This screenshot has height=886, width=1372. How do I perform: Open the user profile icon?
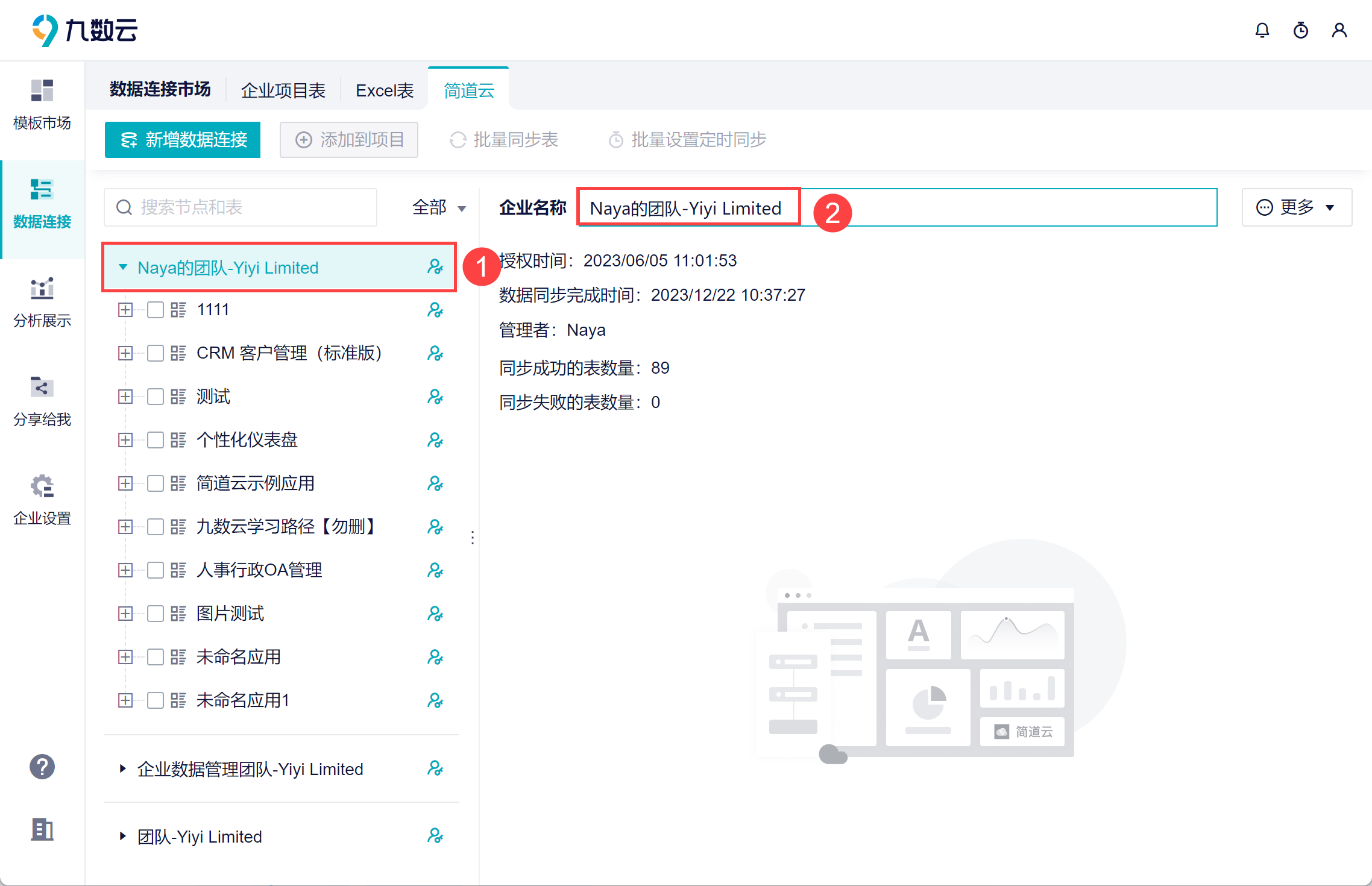pos(1339,30)
